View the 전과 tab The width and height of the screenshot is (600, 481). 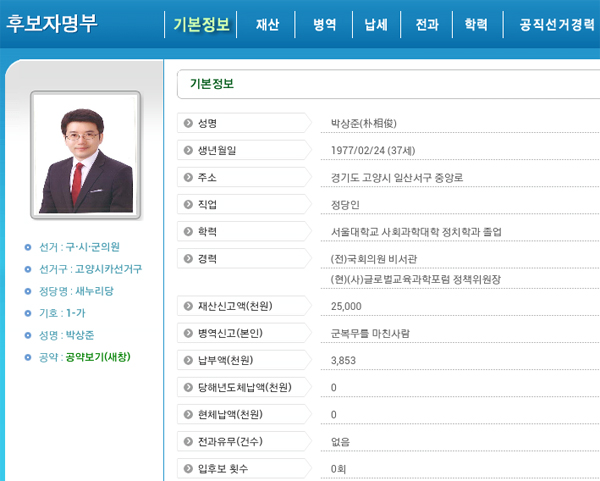point(426,25)
